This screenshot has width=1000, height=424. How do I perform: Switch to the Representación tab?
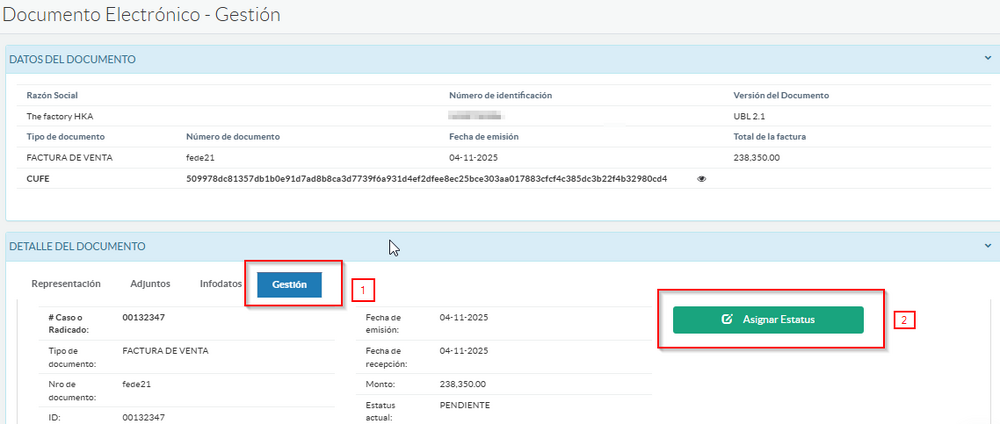click(66, 284)
